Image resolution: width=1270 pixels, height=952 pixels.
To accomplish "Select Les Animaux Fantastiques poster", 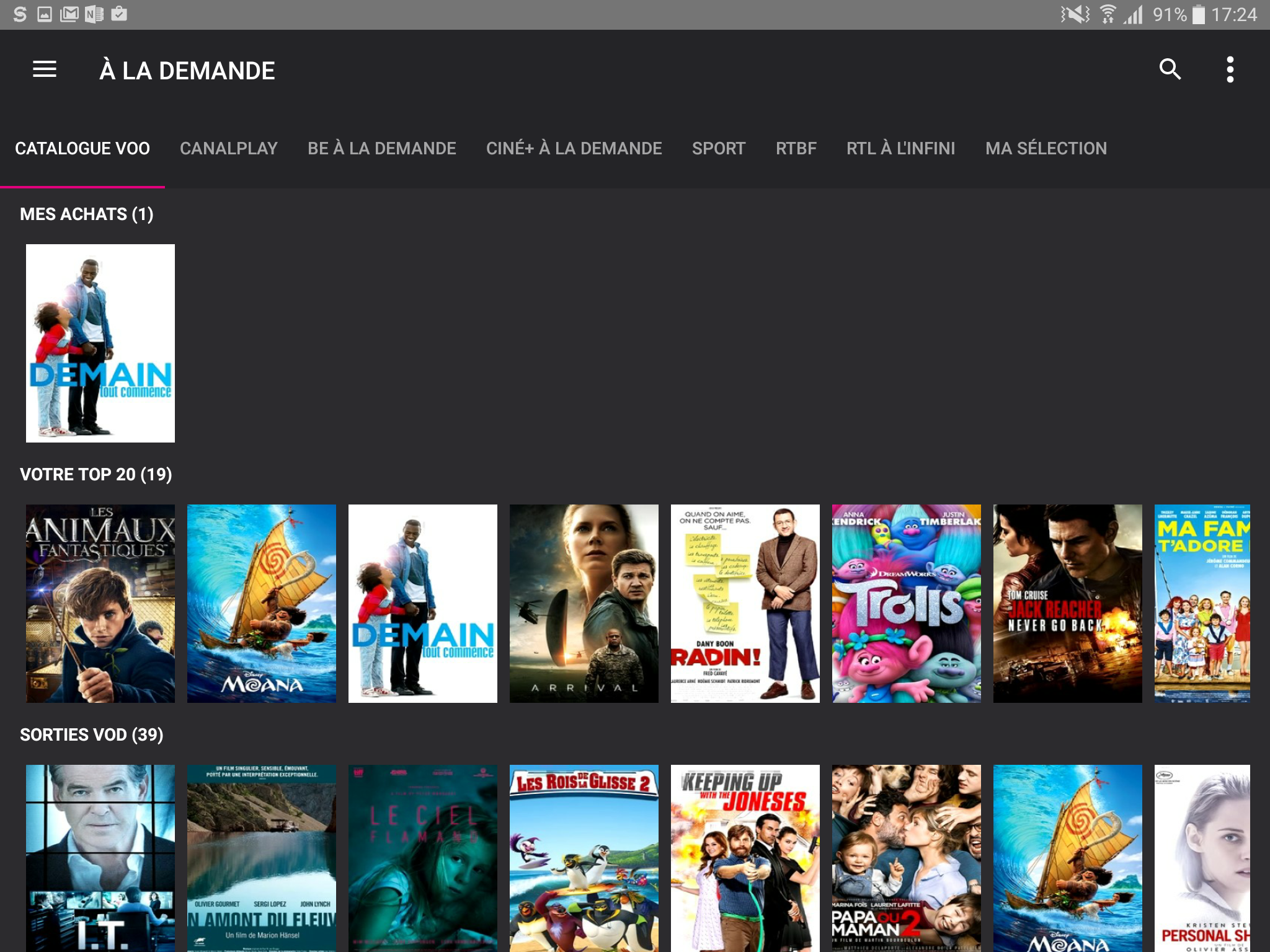I will 100,604.
